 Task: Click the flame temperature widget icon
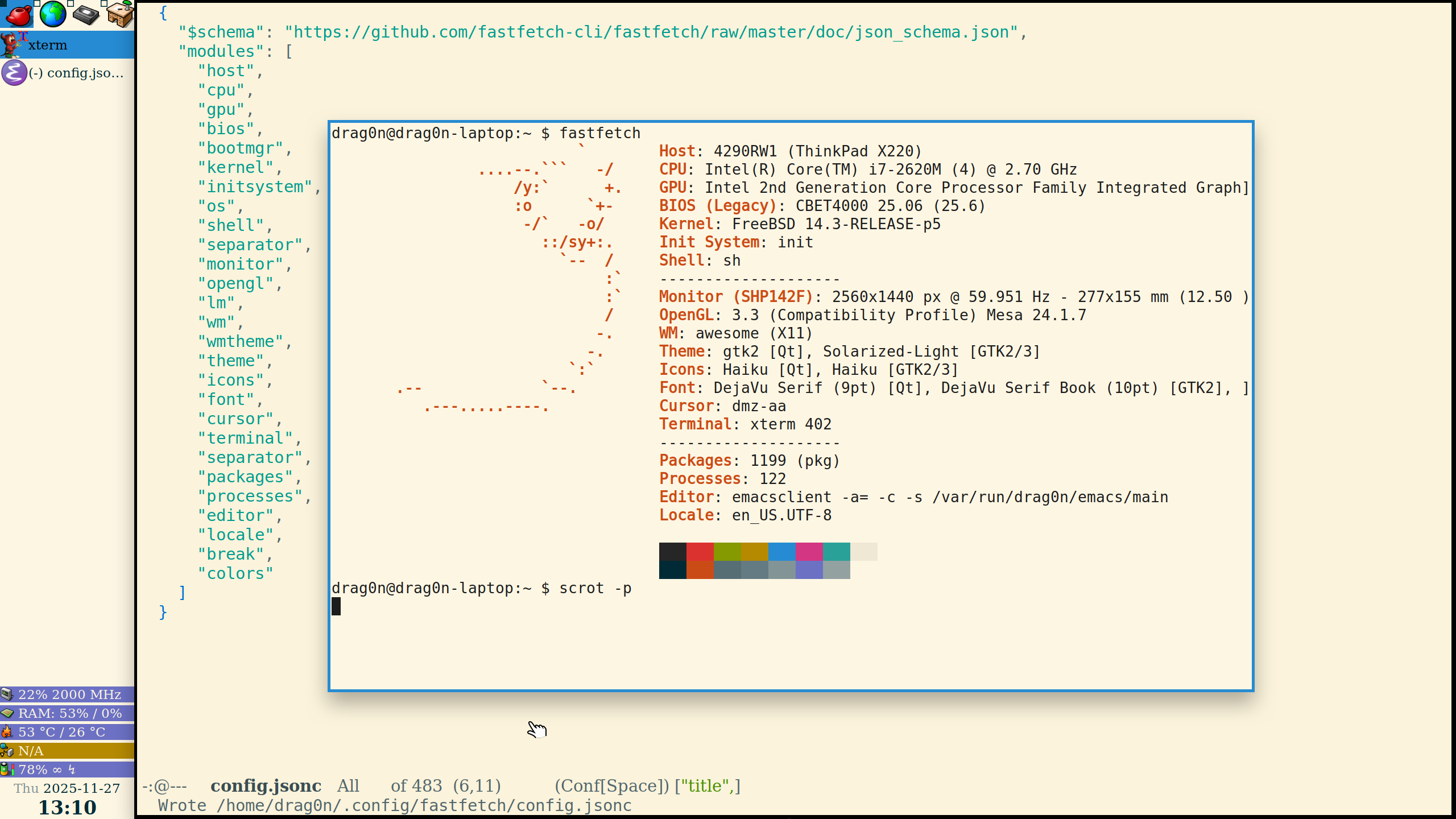point(7,732)
